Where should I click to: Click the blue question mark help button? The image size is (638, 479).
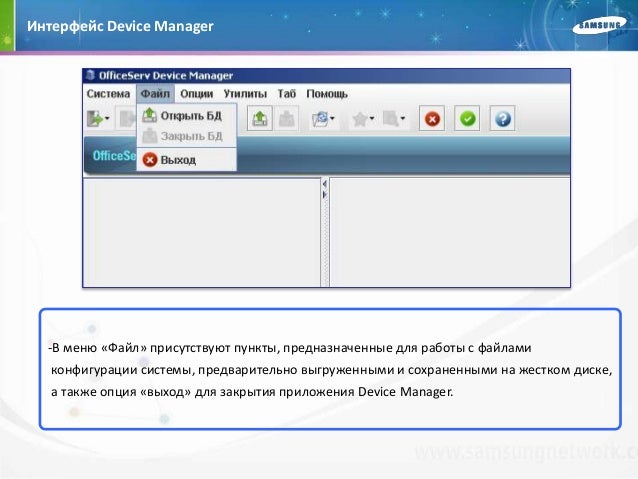coord(503,119)
